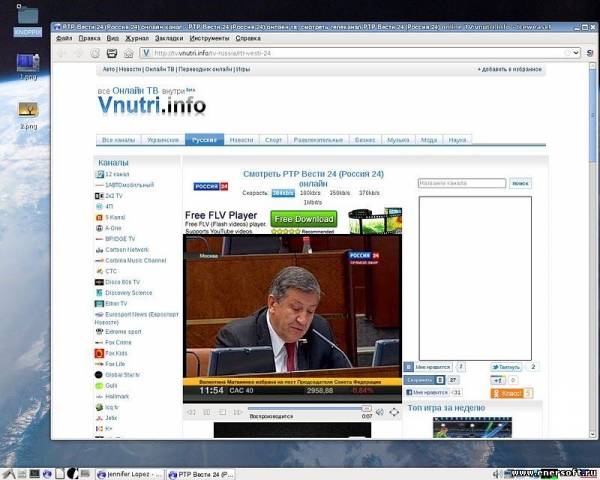
Task: Click the browser Forward arrow button
Action: coord(78,53)
